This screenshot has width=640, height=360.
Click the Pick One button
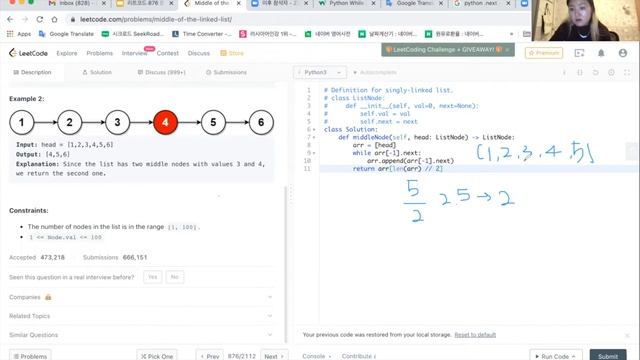(x=157, y=356)
